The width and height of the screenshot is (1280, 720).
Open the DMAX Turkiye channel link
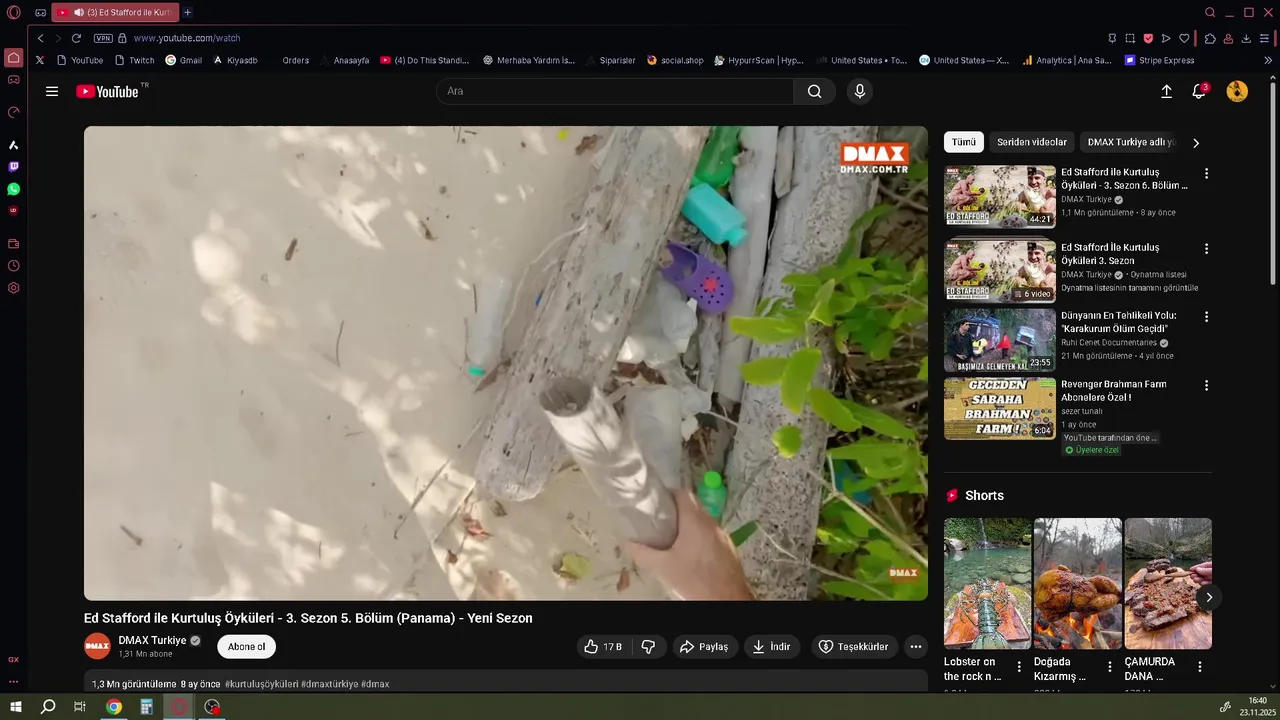pyautogui.click(x=152, y=640)
